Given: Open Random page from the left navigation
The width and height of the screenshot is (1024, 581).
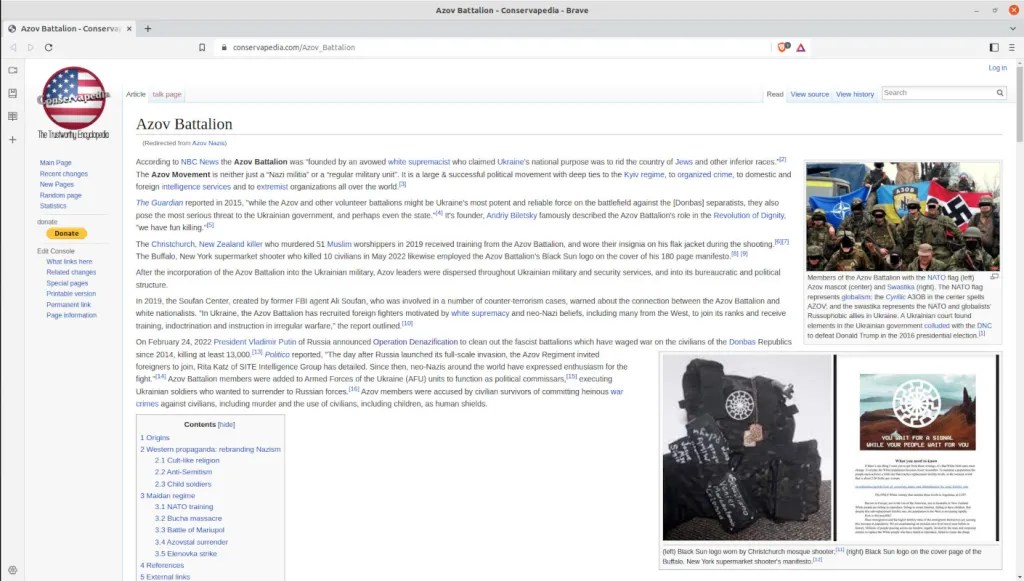Looking at the screenshot, I should [x=60, y=195].
